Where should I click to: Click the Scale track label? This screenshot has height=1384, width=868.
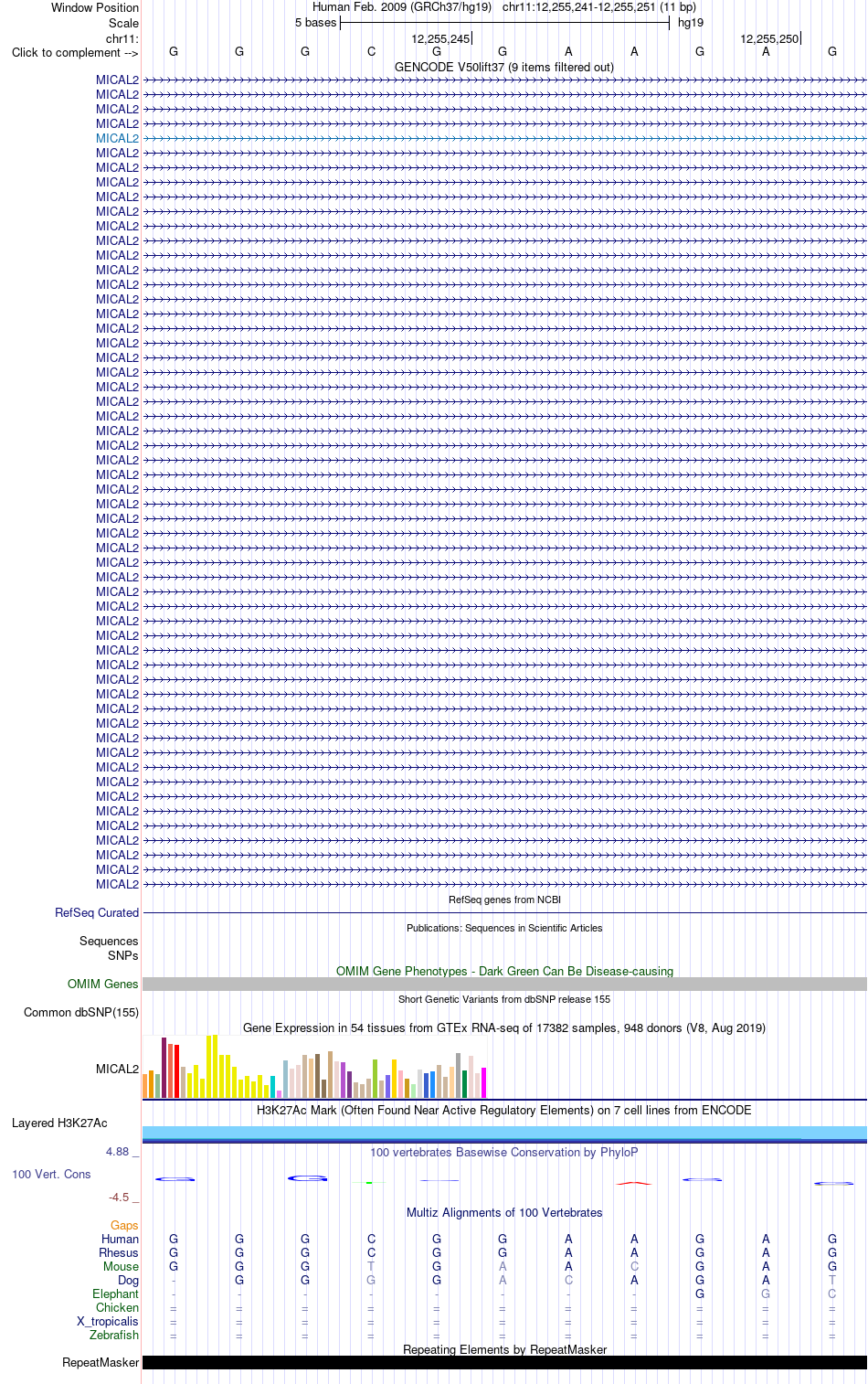point(123,23)
